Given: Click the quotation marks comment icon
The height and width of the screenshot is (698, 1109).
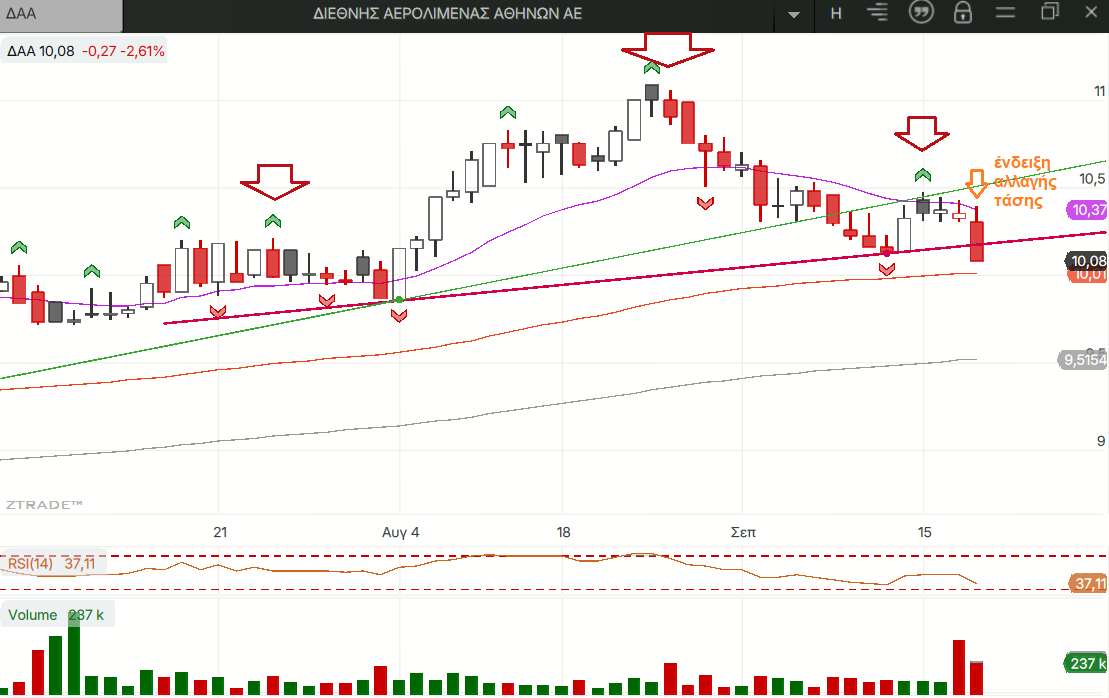Looking at the screenshot, I should [921, 12].
